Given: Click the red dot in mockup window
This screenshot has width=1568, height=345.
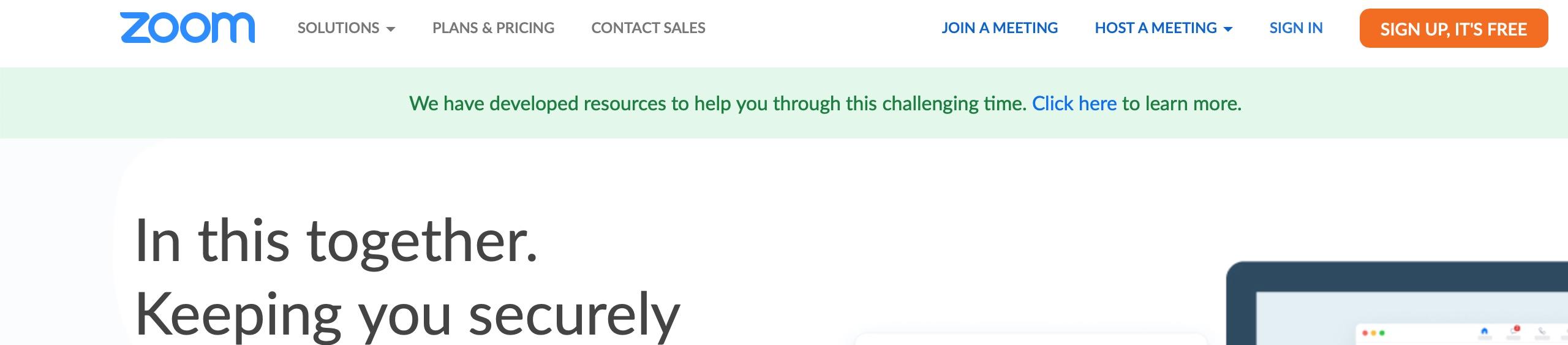Looking at the screenshot, I should [x=1365, y=333].
